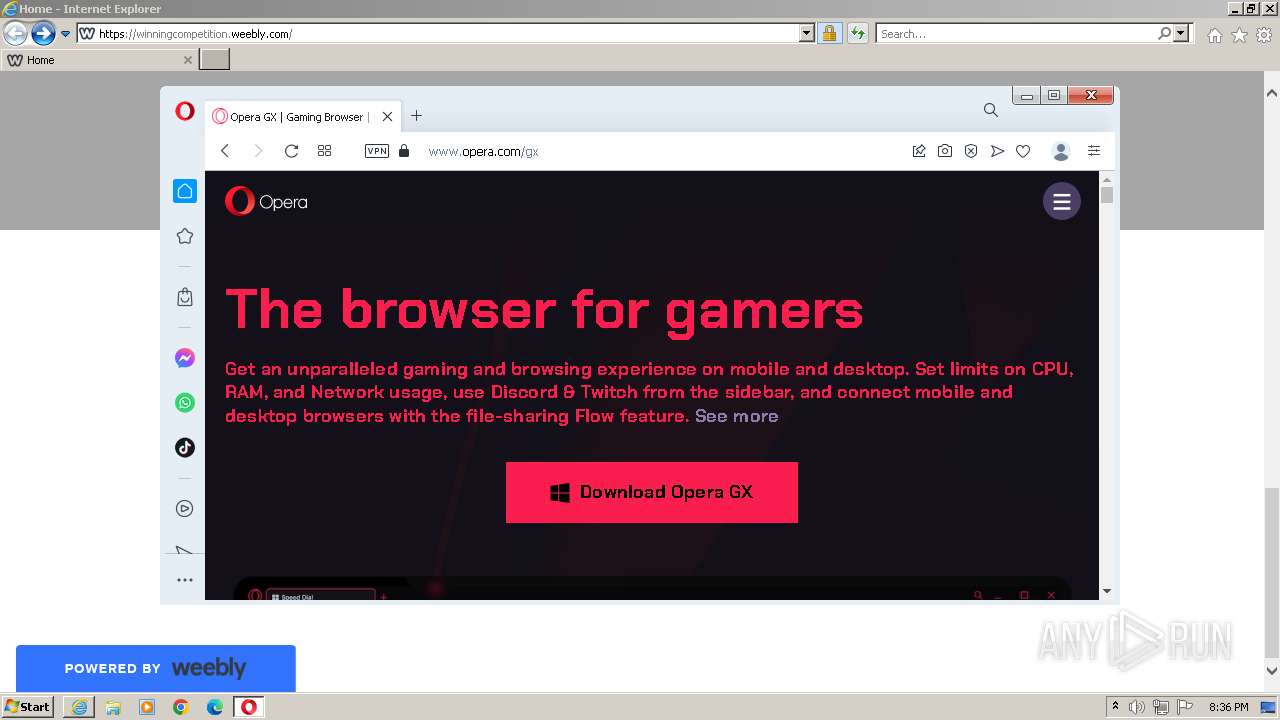Open the player icon in the Opera sidebar
Viewport: 1280px width, 720px height.
[x=185, y=508]
